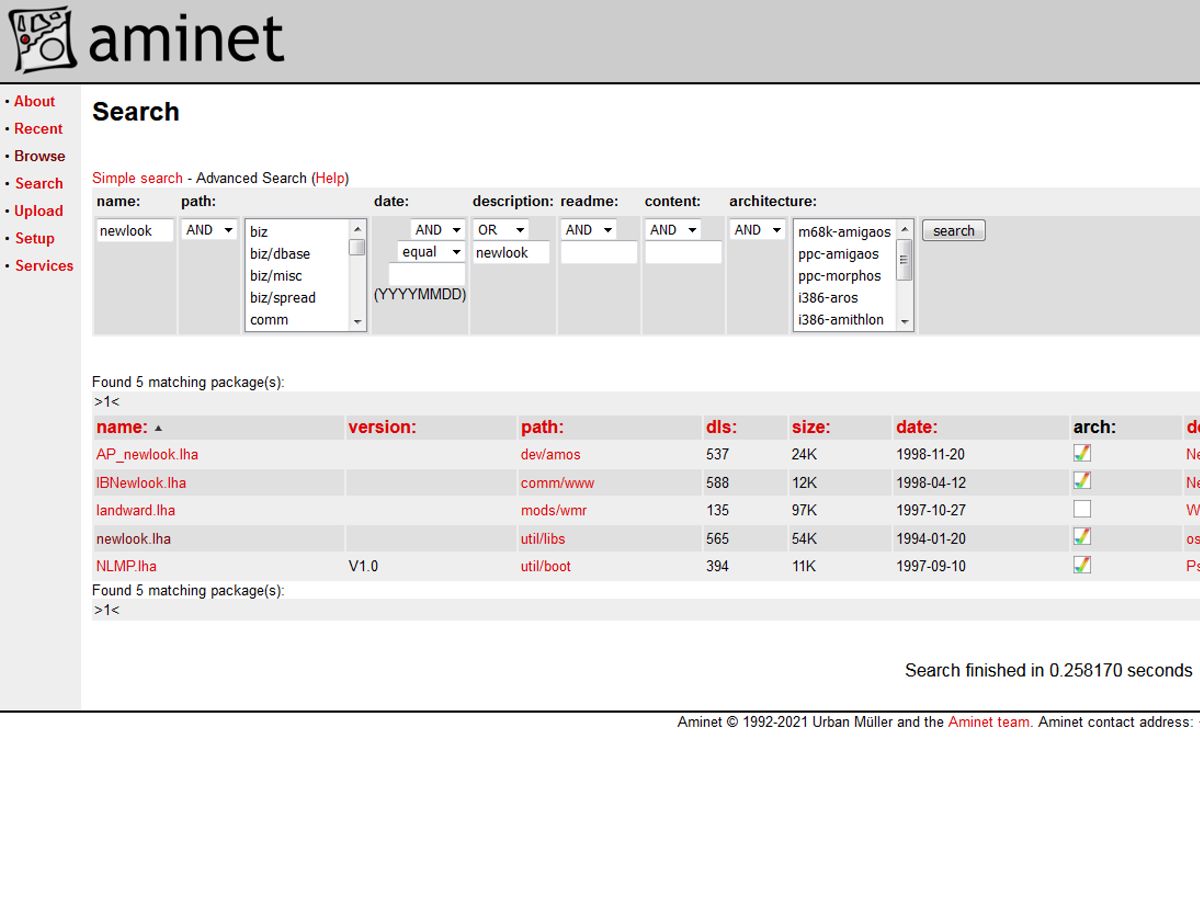Open Recent in the sidebar
1200x900 pixels.
coord(38,129)
